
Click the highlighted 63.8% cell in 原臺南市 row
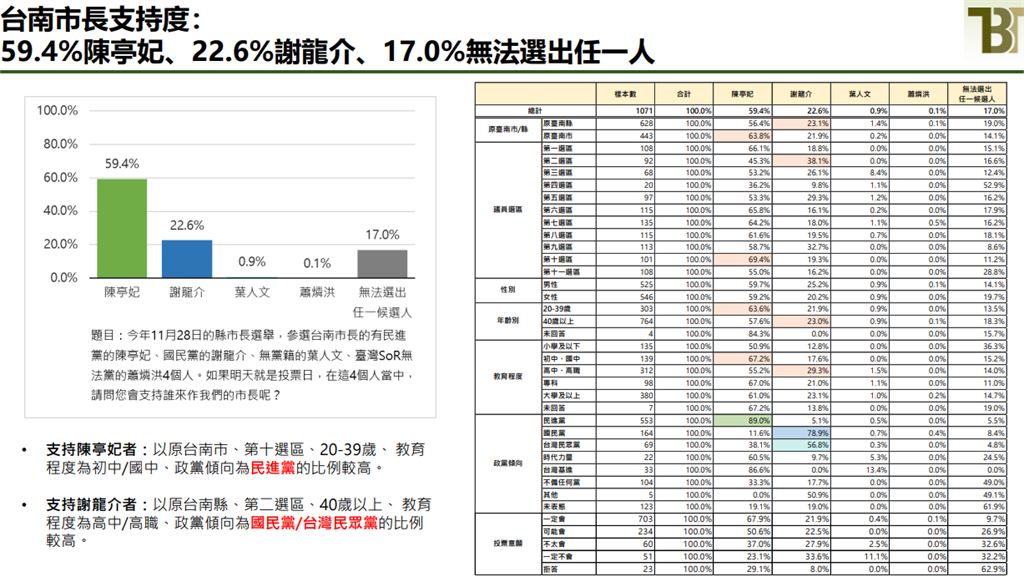[x=743, y=136]
